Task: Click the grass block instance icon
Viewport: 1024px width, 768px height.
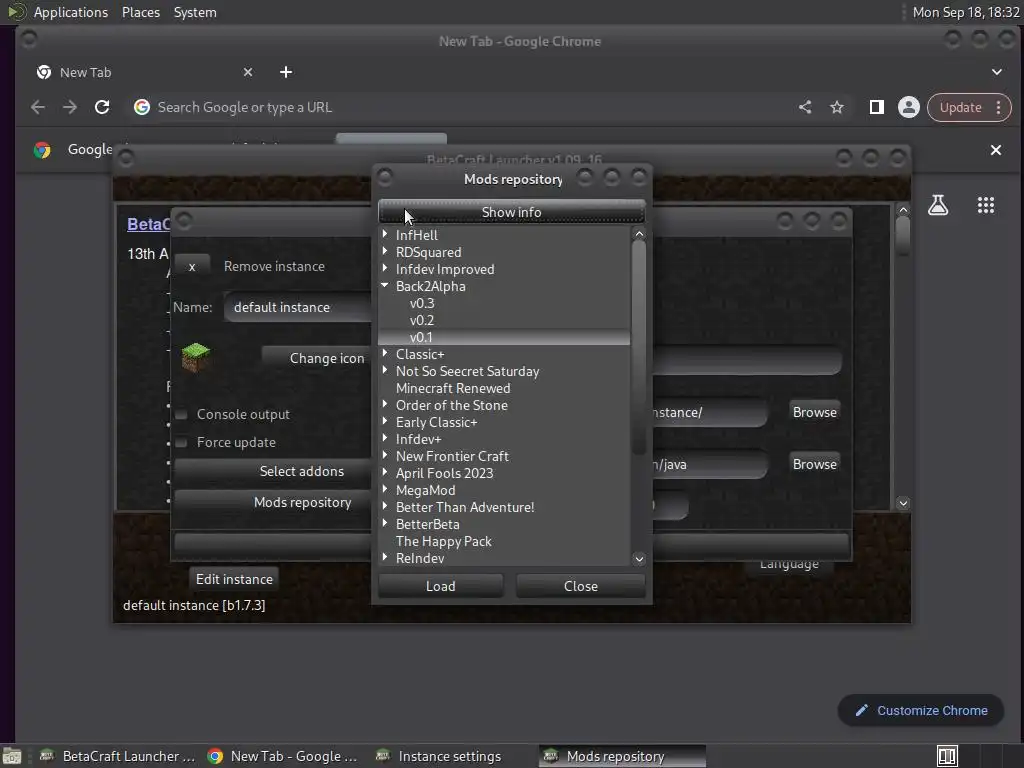Action: point(195,358)
